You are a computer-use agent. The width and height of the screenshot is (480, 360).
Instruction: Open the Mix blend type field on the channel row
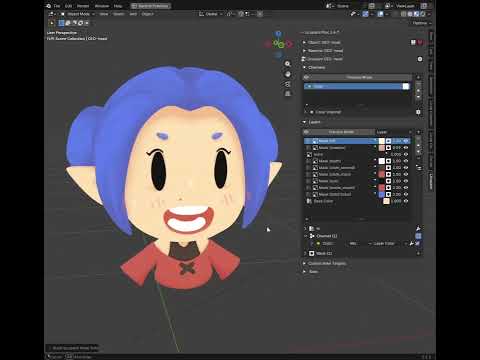357,244
